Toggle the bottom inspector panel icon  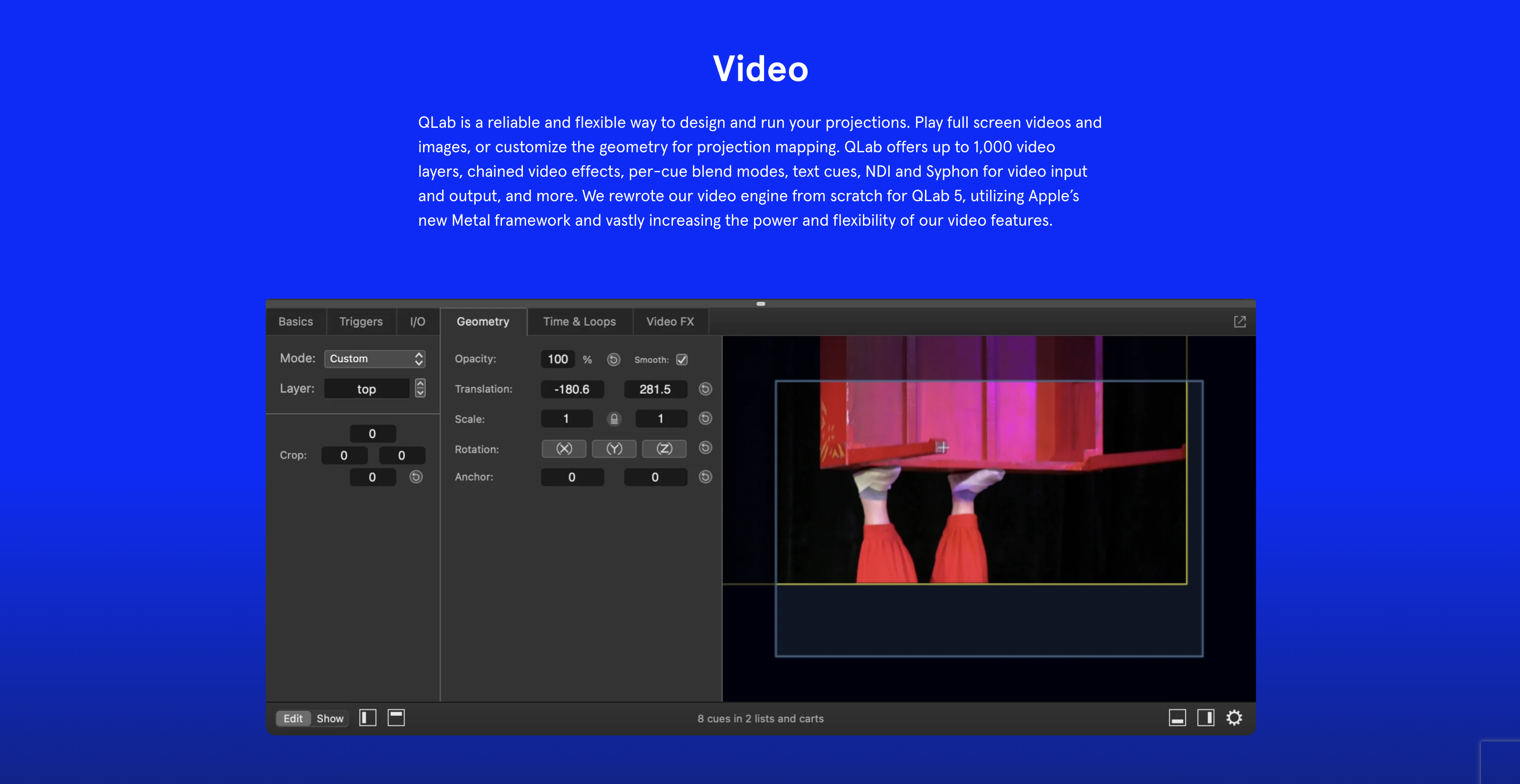point(1177,718)
